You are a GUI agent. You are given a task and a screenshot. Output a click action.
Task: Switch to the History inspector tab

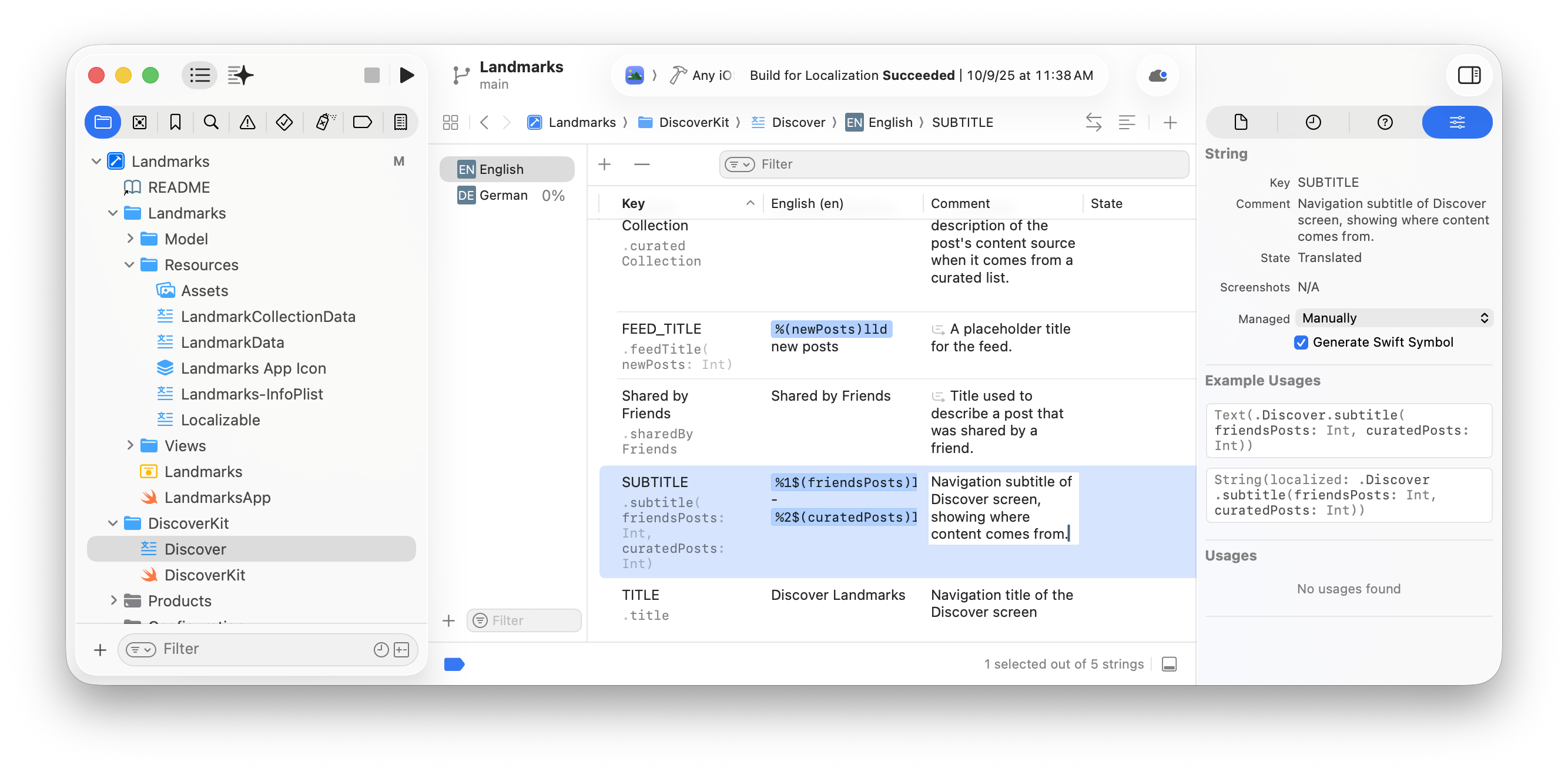1313,122
